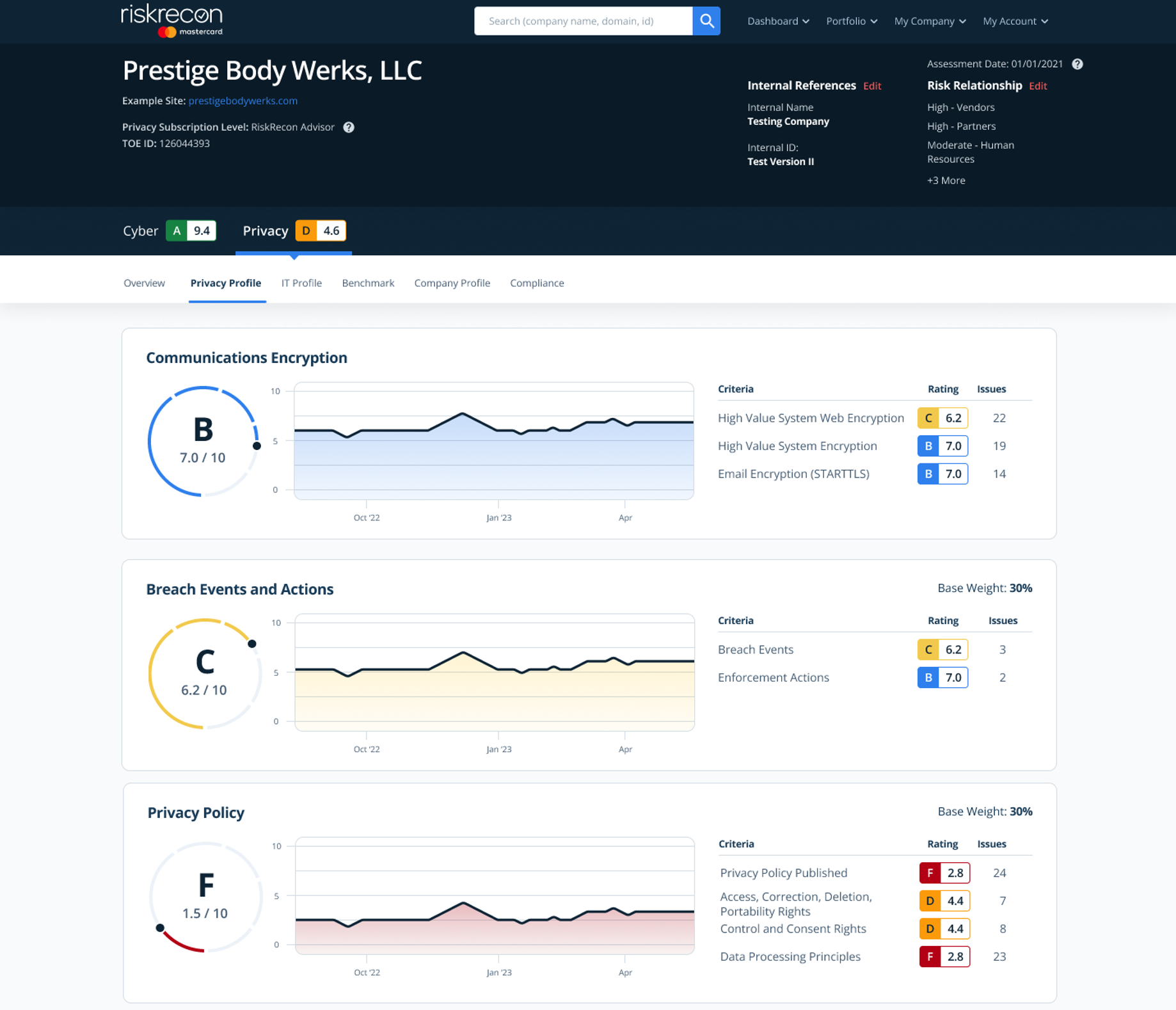Open Email Encryption (STARTTLS) criteria
The height and width of the screenshot is (1010, 1176).
click(x=793, y=474)
